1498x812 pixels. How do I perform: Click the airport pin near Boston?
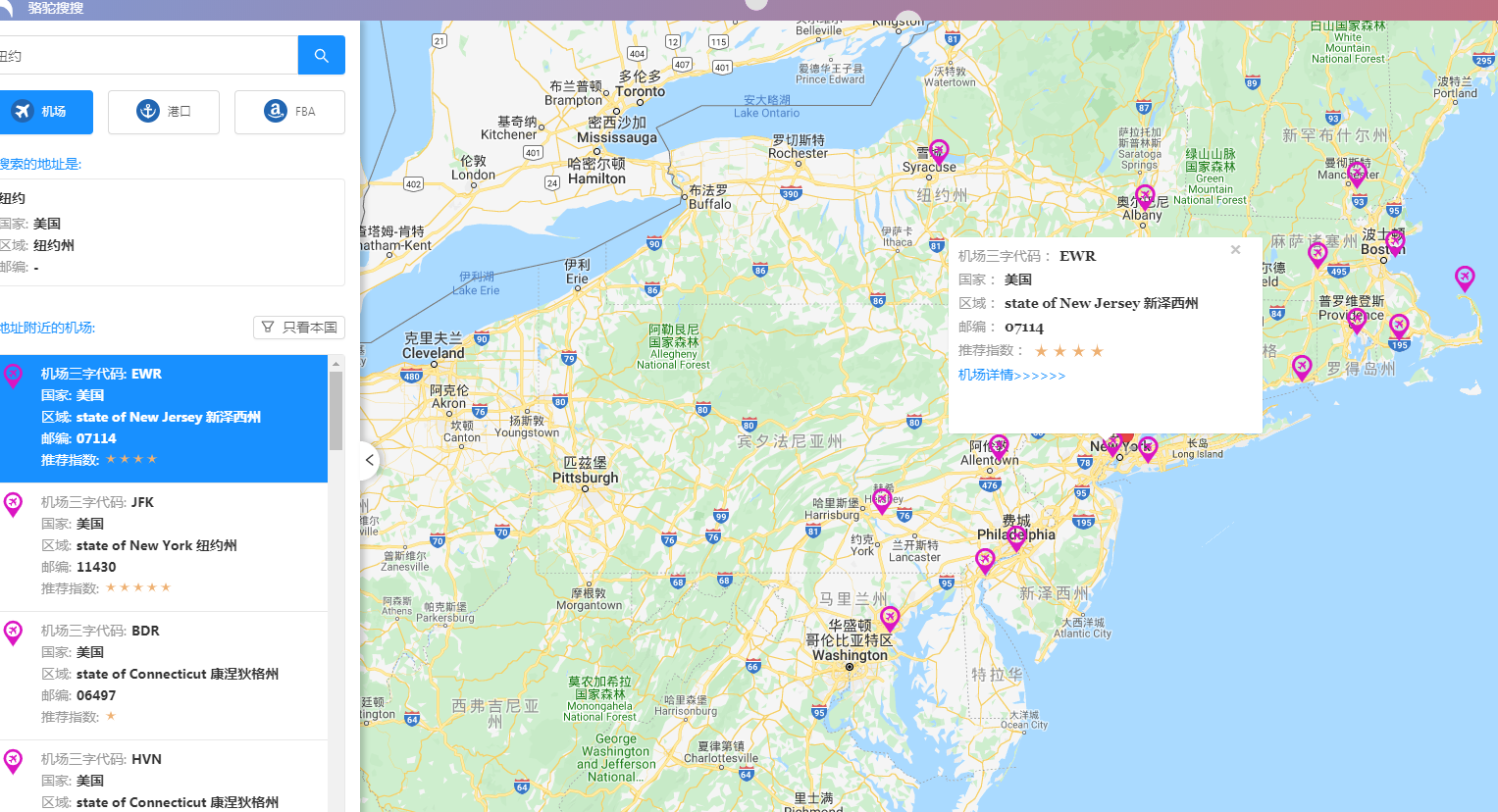(1395, 240)
